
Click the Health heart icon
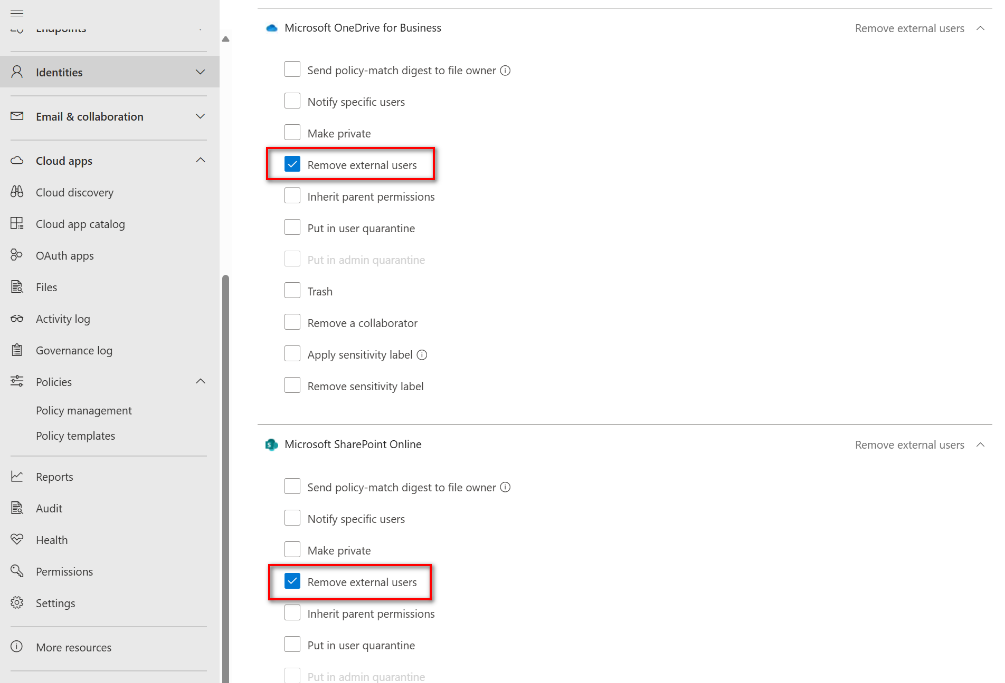coord(17,539)
